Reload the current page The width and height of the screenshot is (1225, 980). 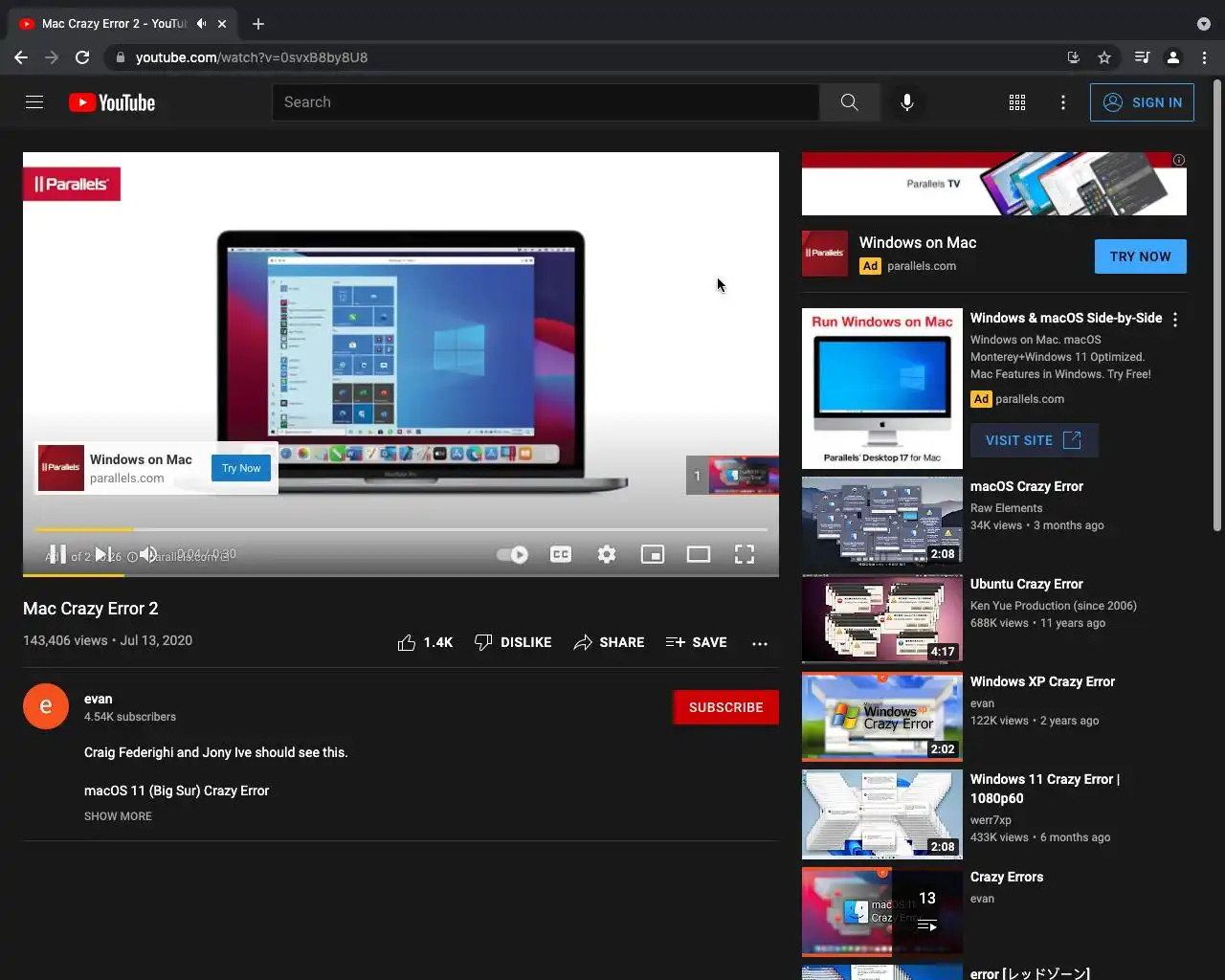point(82,57)
